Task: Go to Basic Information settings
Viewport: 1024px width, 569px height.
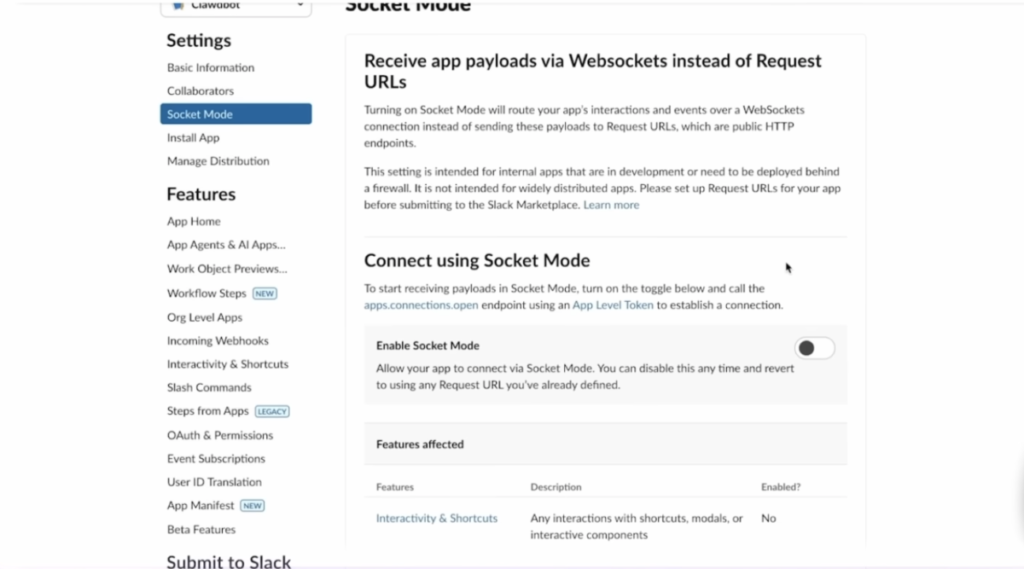Action: point(210,68)
